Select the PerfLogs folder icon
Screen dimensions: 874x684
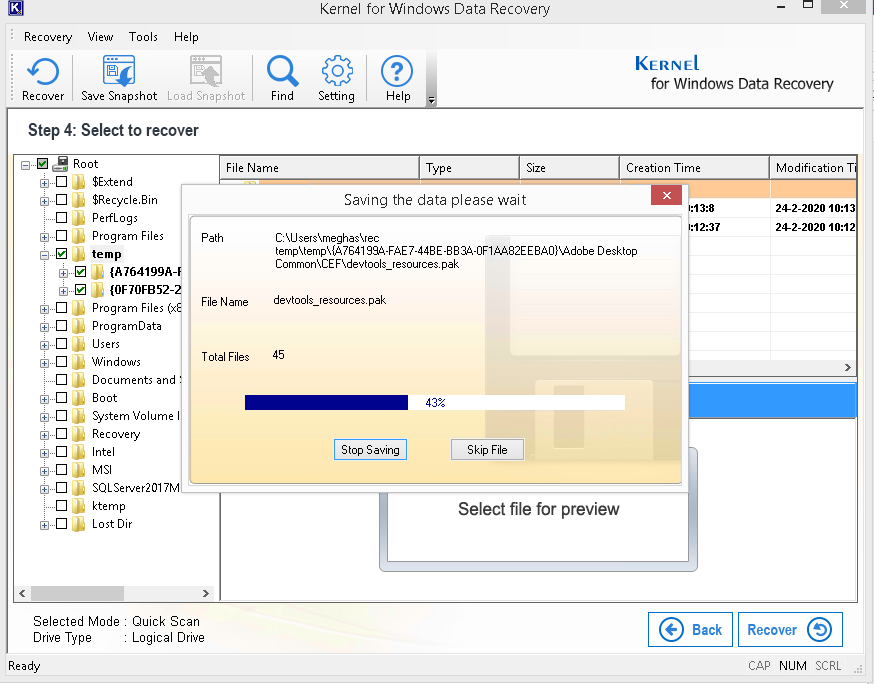coord(79,217)
